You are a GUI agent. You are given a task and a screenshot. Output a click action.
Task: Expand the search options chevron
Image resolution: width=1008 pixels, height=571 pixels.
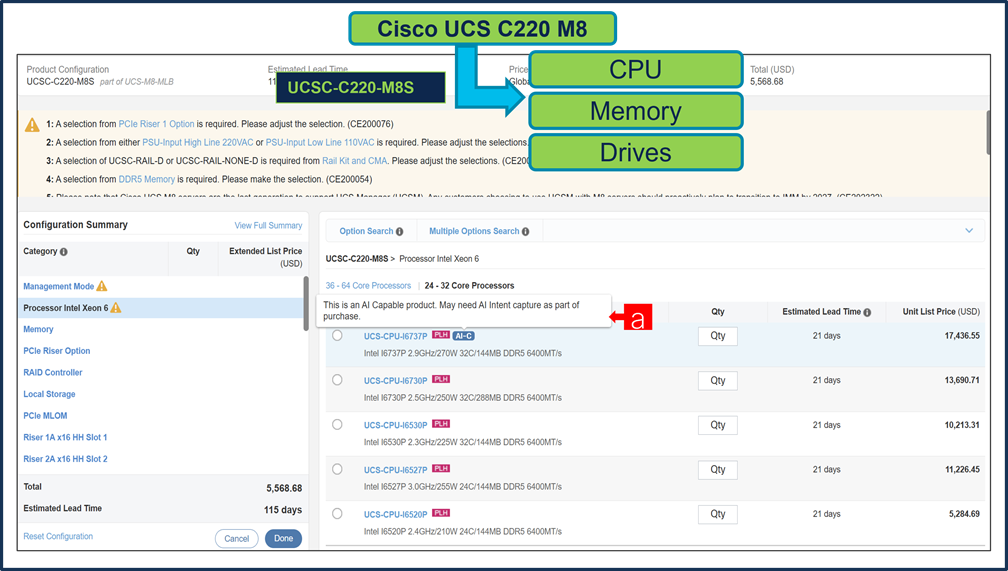(969, 231)
